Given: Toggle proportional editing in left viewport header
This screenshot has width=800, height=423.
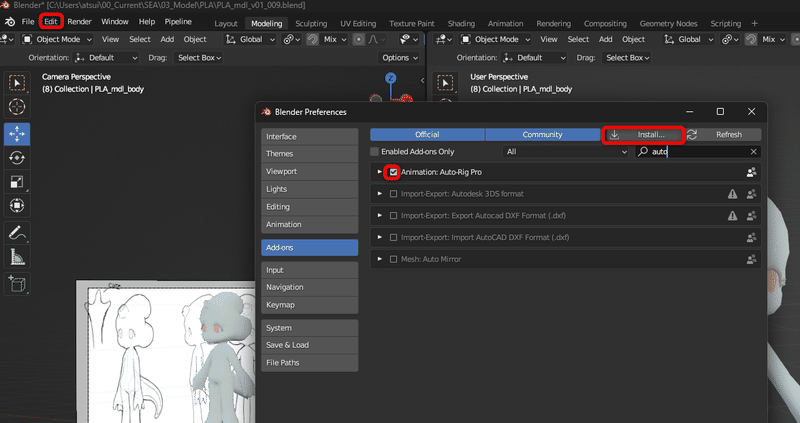Looking at the screenshot, I should click(359, 39).
